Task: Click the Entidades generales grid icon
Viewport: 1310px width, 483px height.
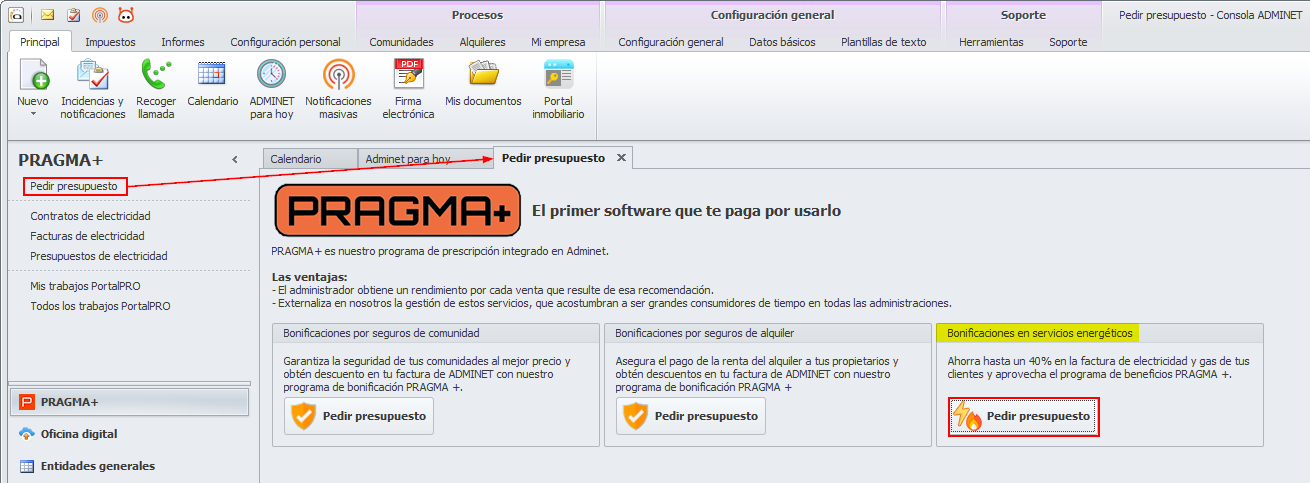Action: [27, 466]
